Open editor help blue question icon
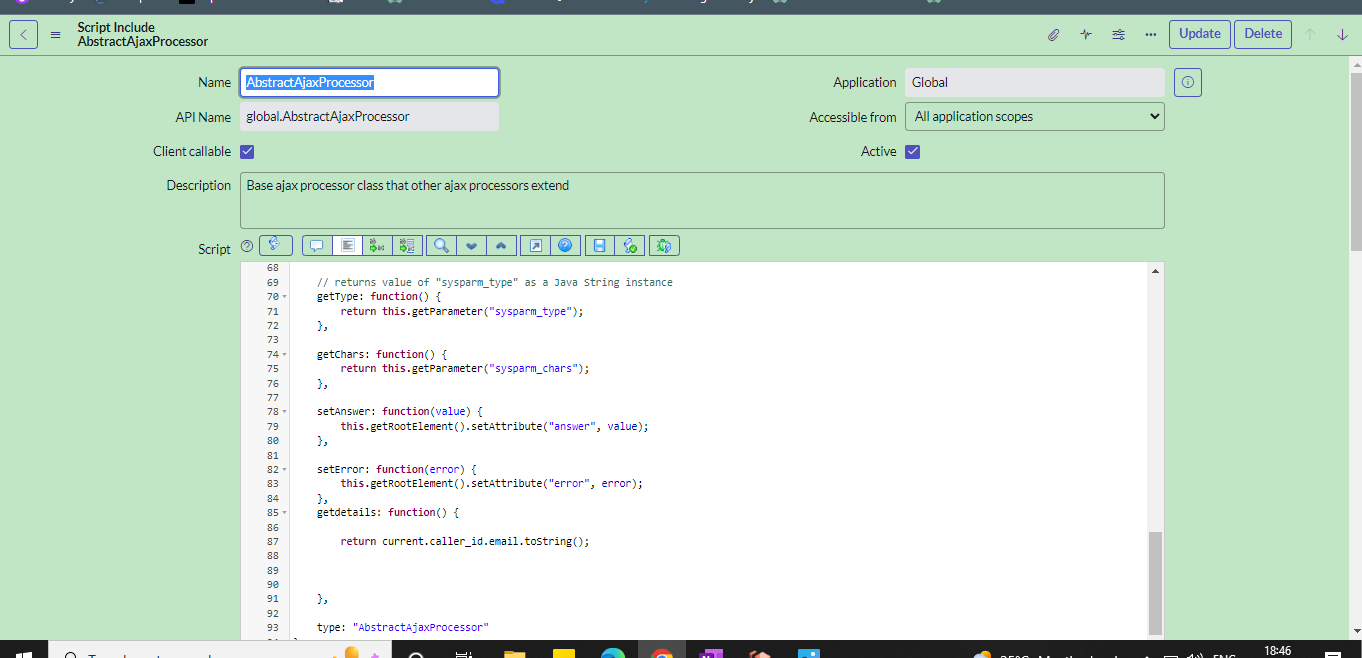 tap(565, 245)
